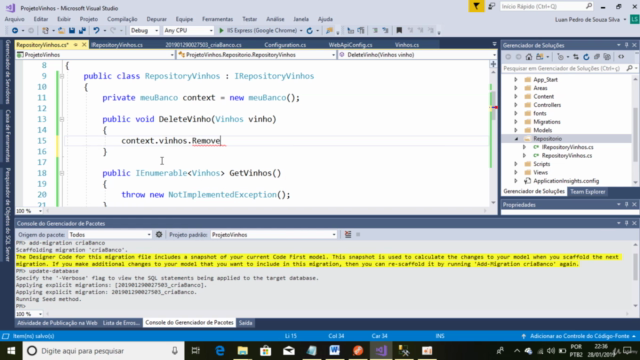The image size is (640, 360).
Task: Open Package Manager Console settings gear
Action: pos(159,235)
